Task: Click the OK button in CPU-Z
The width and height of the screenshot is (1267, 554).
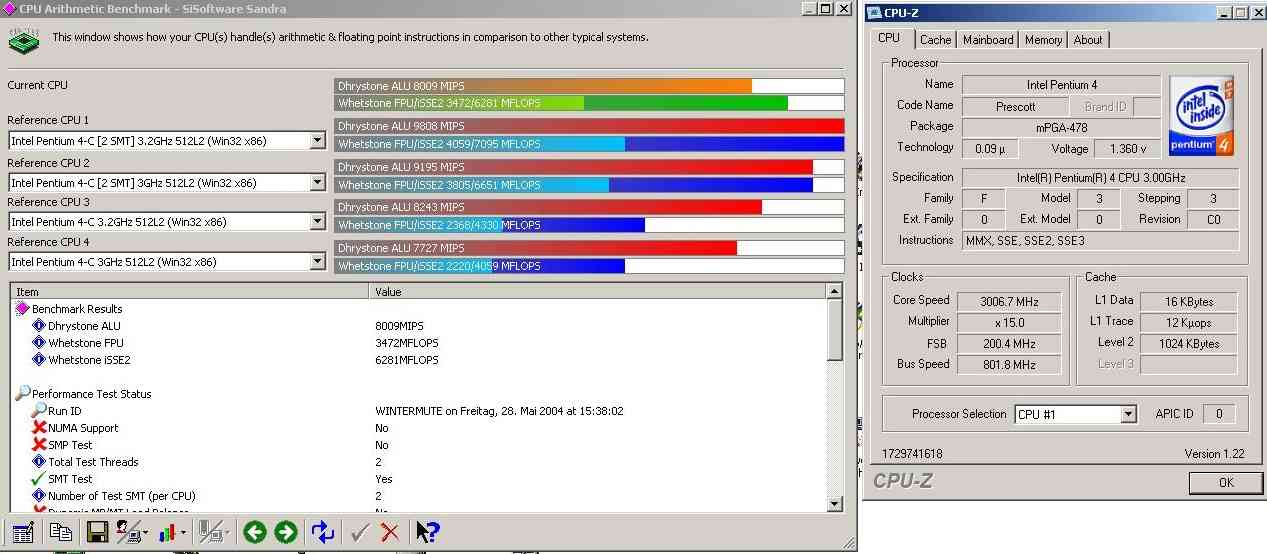Action: tap(1226, 482)
